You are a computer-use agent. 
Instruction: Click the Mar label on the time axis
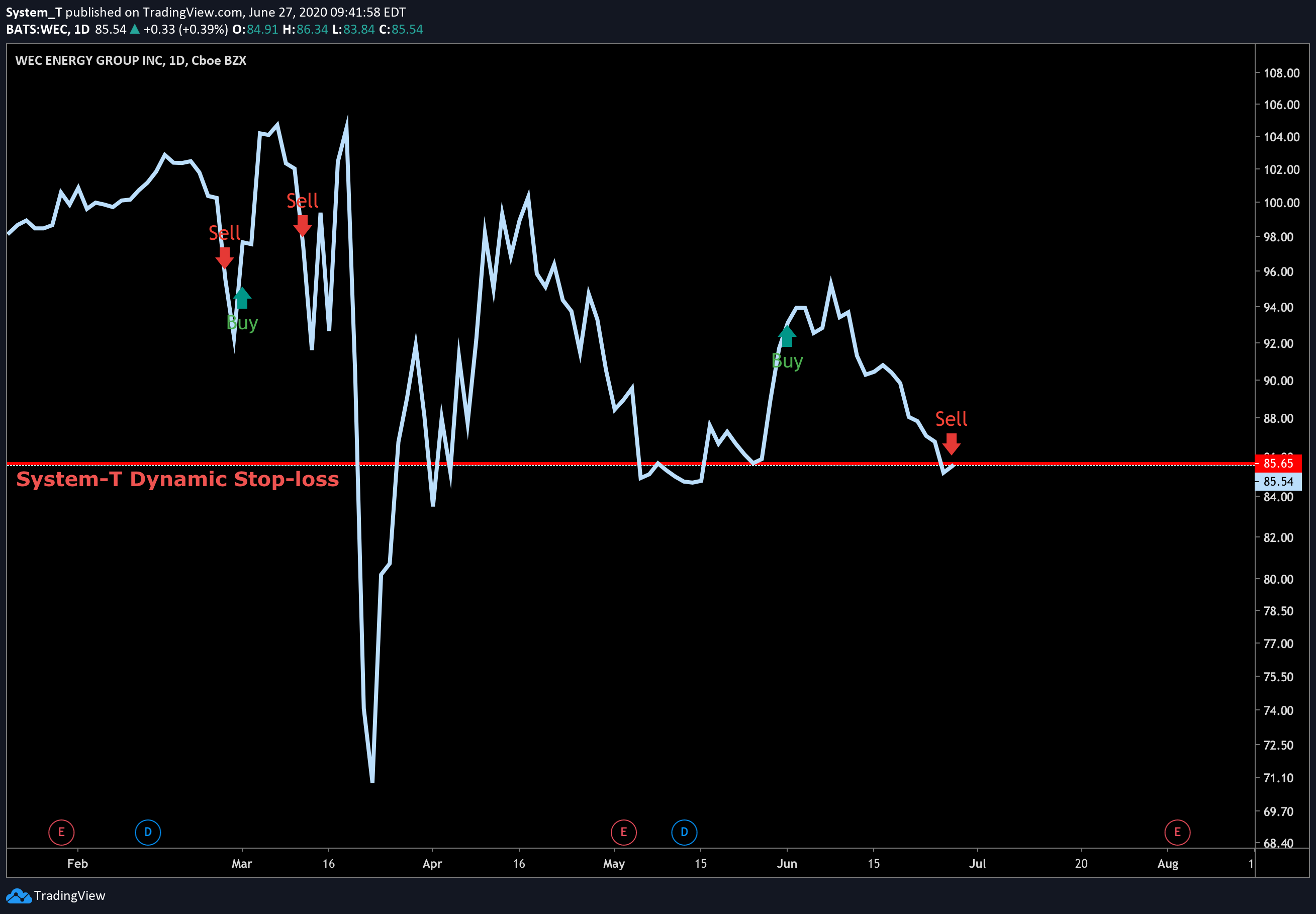[242, 863]
